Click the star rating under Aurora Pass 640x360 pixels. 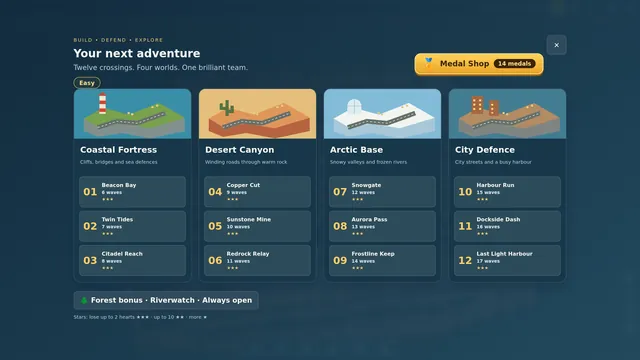tap(357, 234)
